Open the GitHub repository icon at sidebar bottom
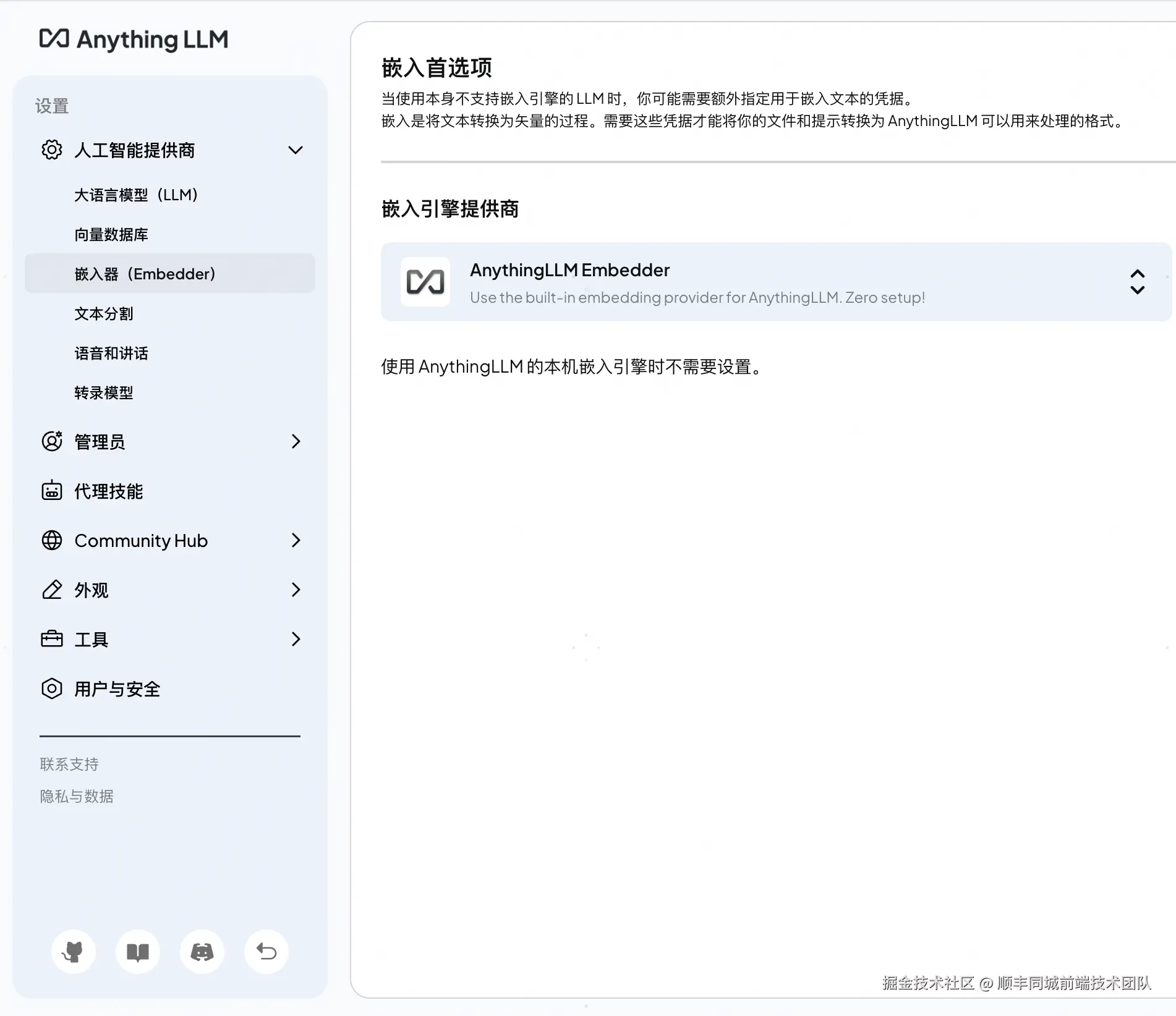This screenshot has width=1176, height=1016. pos(73,952)
